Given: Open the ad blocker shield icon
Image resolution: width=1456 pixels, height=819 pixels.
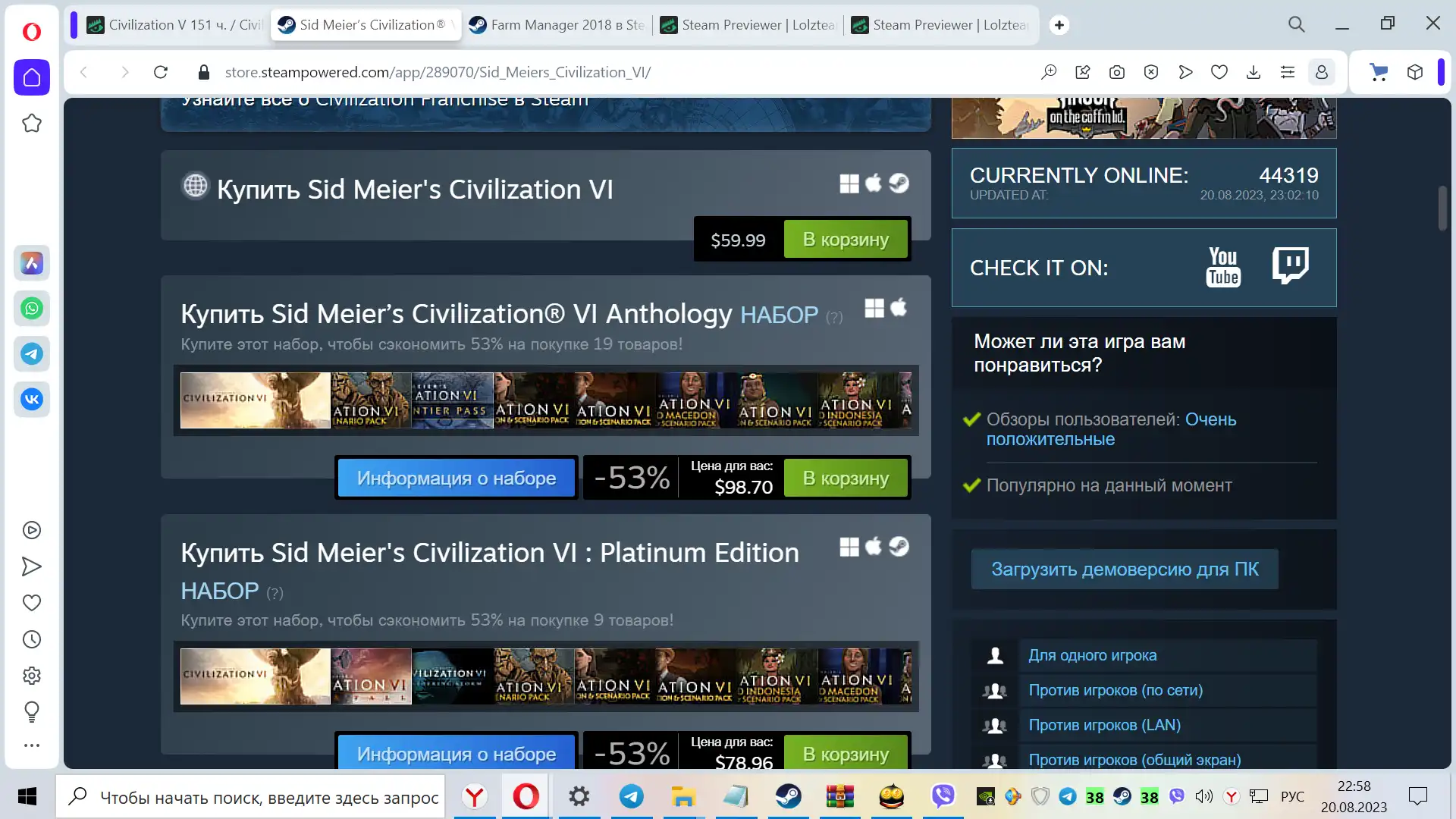Looking at the screenshot, I should (x=1151, y=72).
